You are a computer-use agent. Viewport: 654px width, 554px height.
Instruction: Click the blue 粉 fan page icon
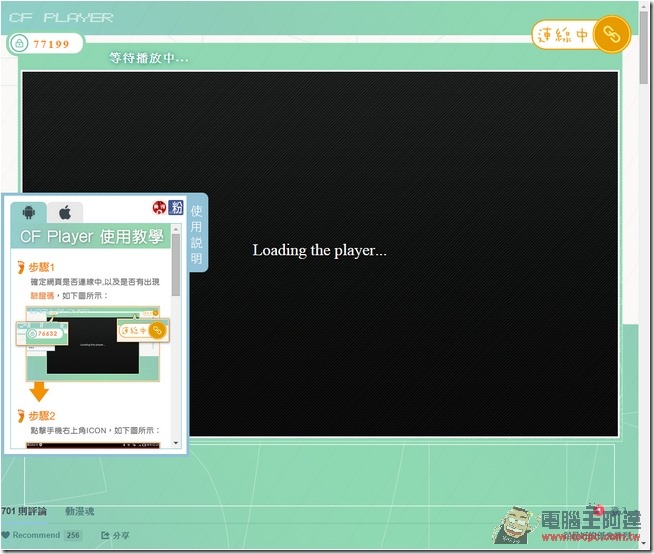click(176, 208)
